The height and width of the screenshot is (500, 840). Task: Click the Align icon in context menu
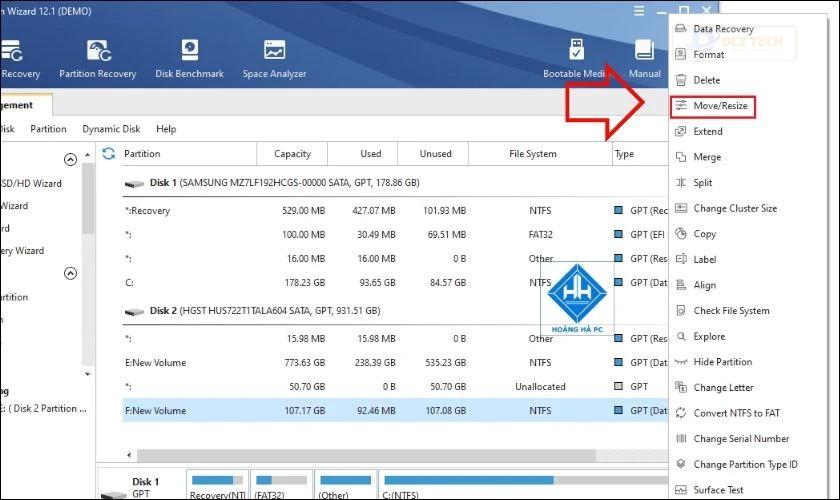coord(681,285)
